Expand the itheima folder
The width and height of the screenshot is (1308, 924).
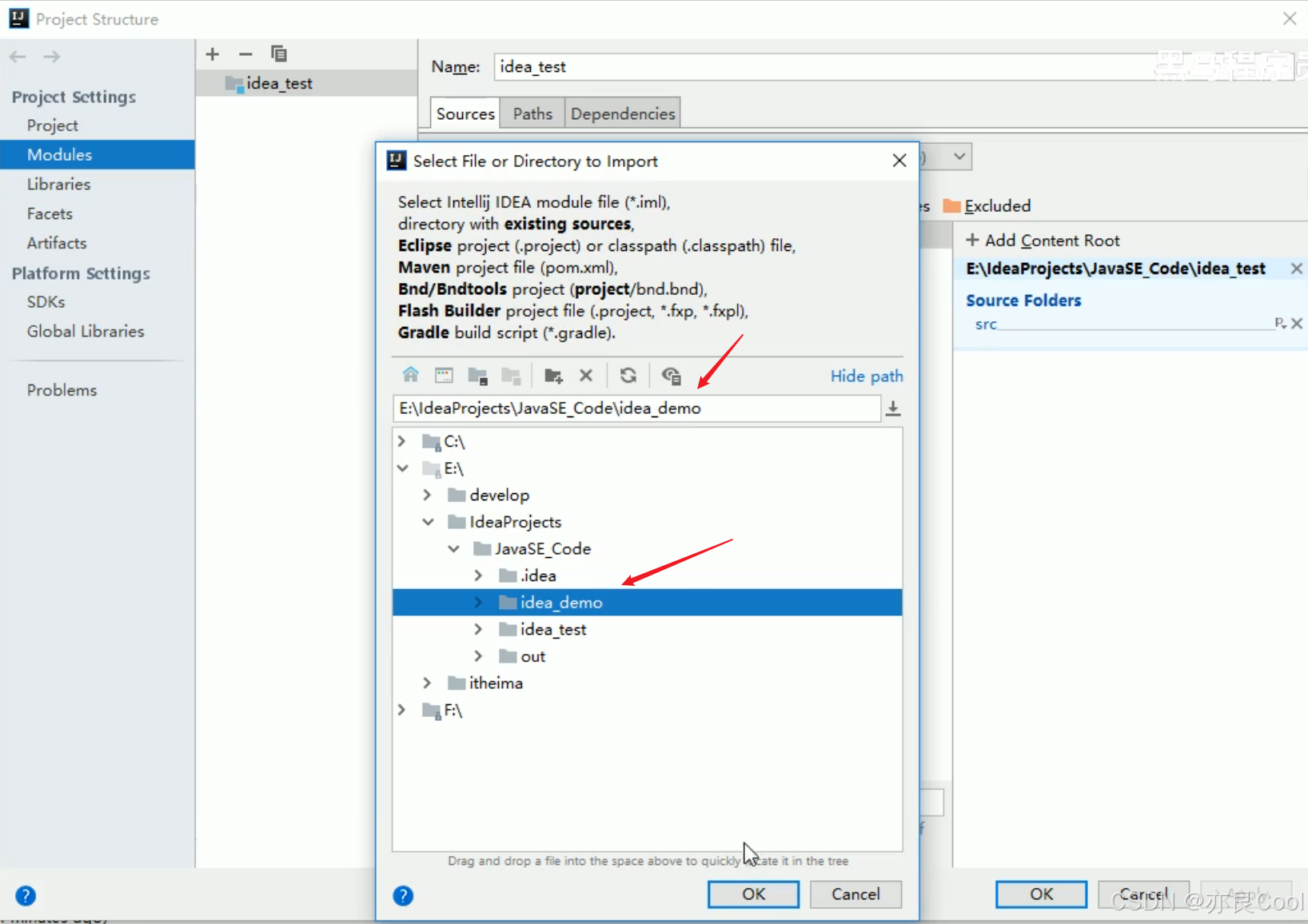428,683
